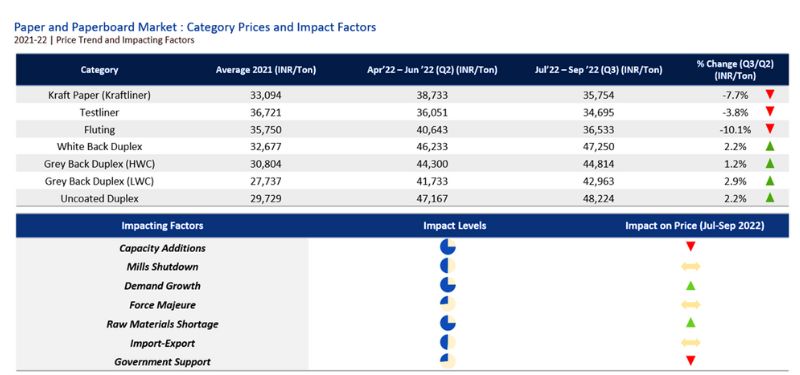Click the Demand Growth impact level pie icon
800x375 pixels.
point(447,285)
